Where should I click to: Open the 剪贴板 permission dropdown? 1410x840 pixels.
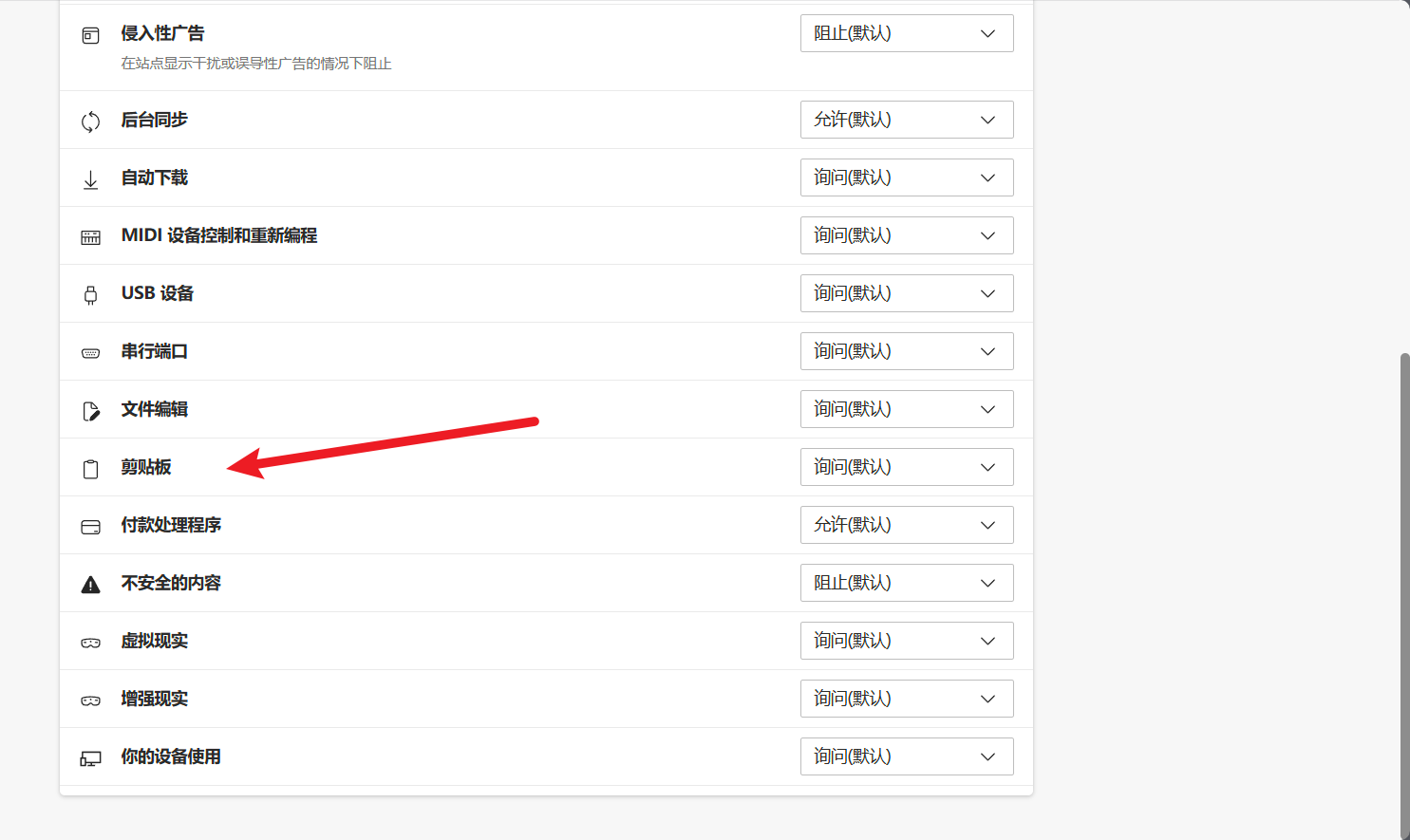pyautogui.click(x=906, y=467)
